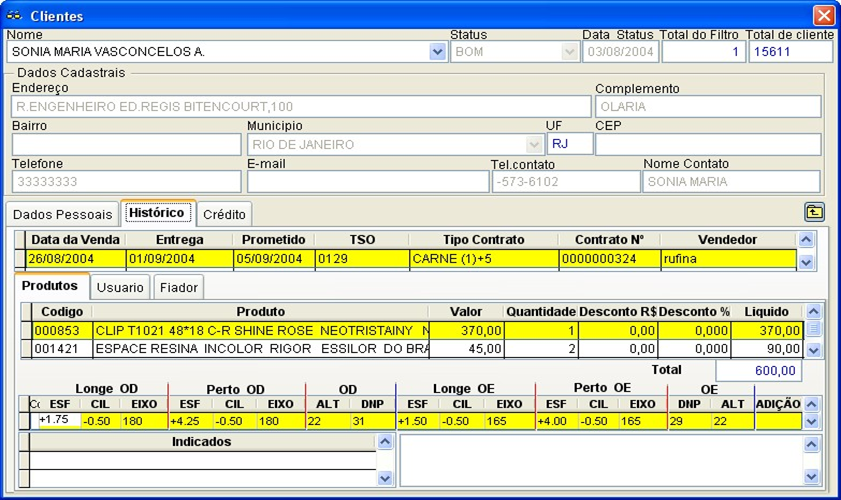This screenshot has width=841, height=500.
Task: Click up arrow of notes box scrollbar
Action: pos(812,444)
